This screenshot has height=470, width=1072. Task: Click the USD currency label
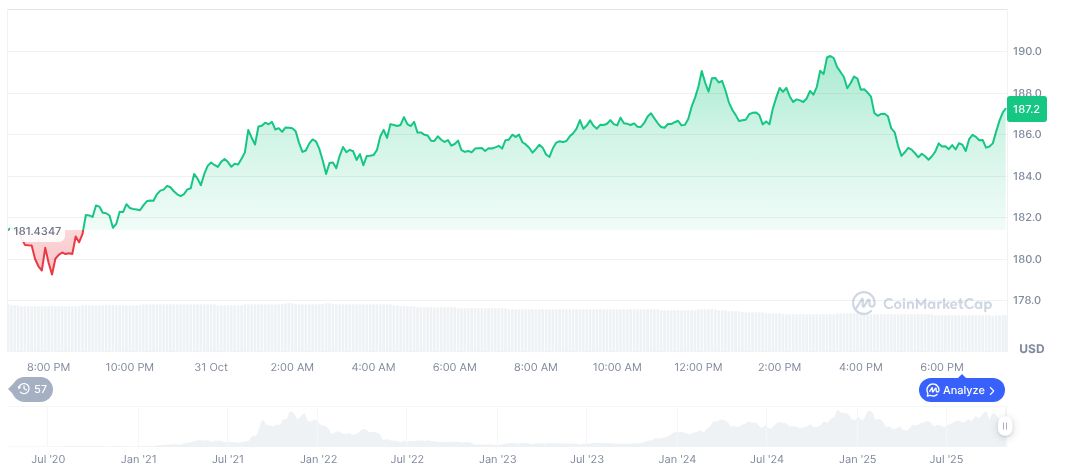pyautogui.click(x=1031, y=349)
